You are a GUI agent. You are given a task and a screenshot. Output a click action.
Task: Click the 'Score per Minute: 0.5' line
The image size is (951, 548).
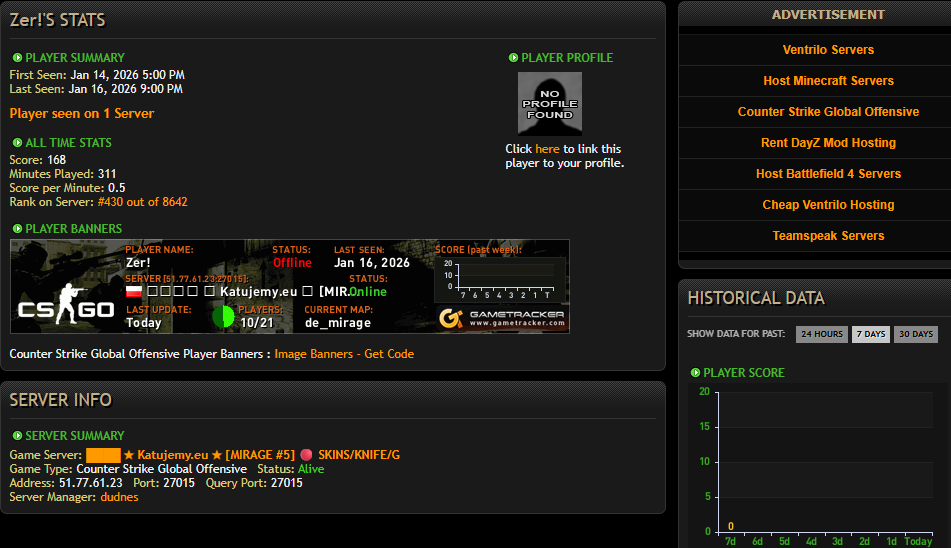67,188
